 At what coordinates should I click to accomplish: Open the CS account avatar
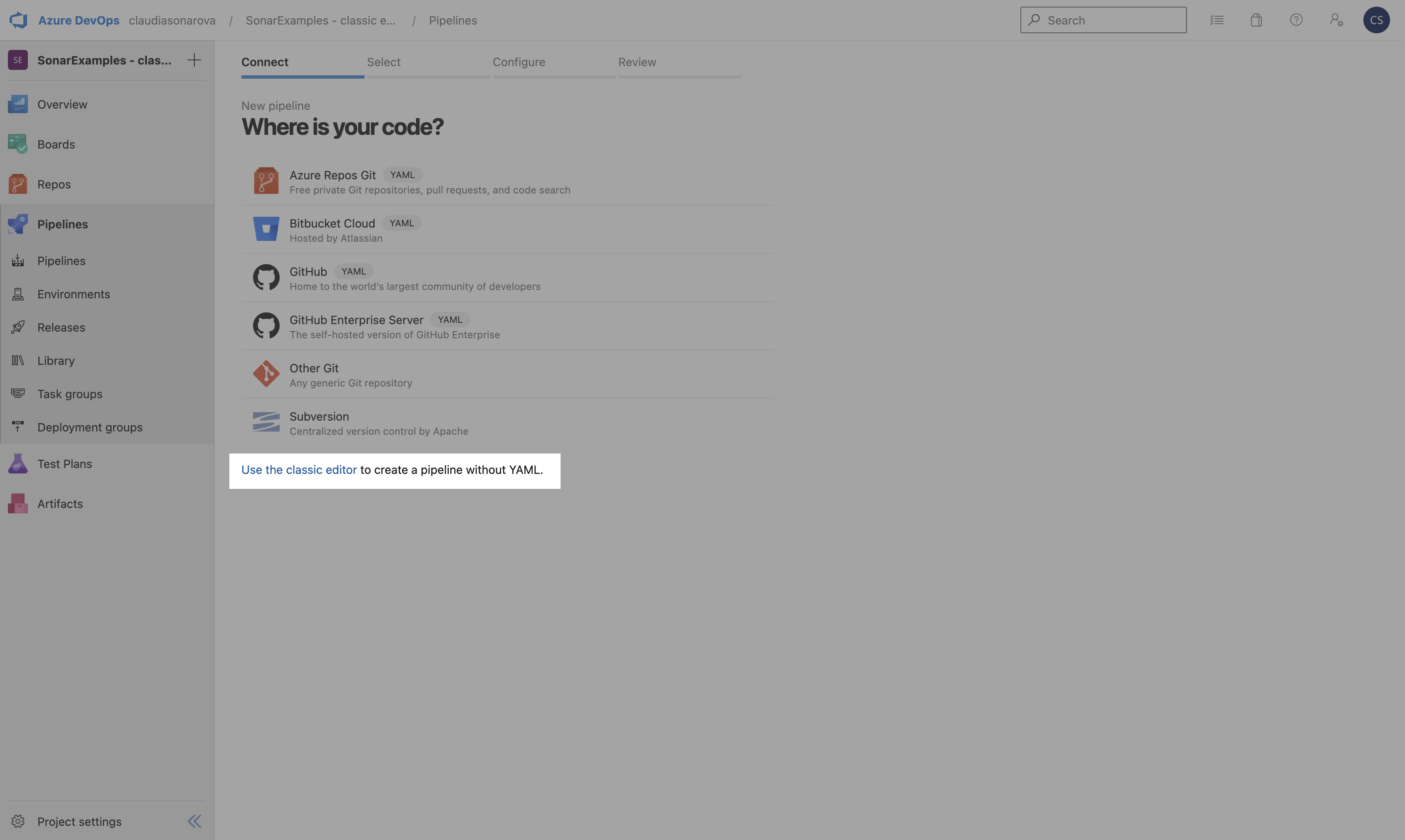(1376, 20)
